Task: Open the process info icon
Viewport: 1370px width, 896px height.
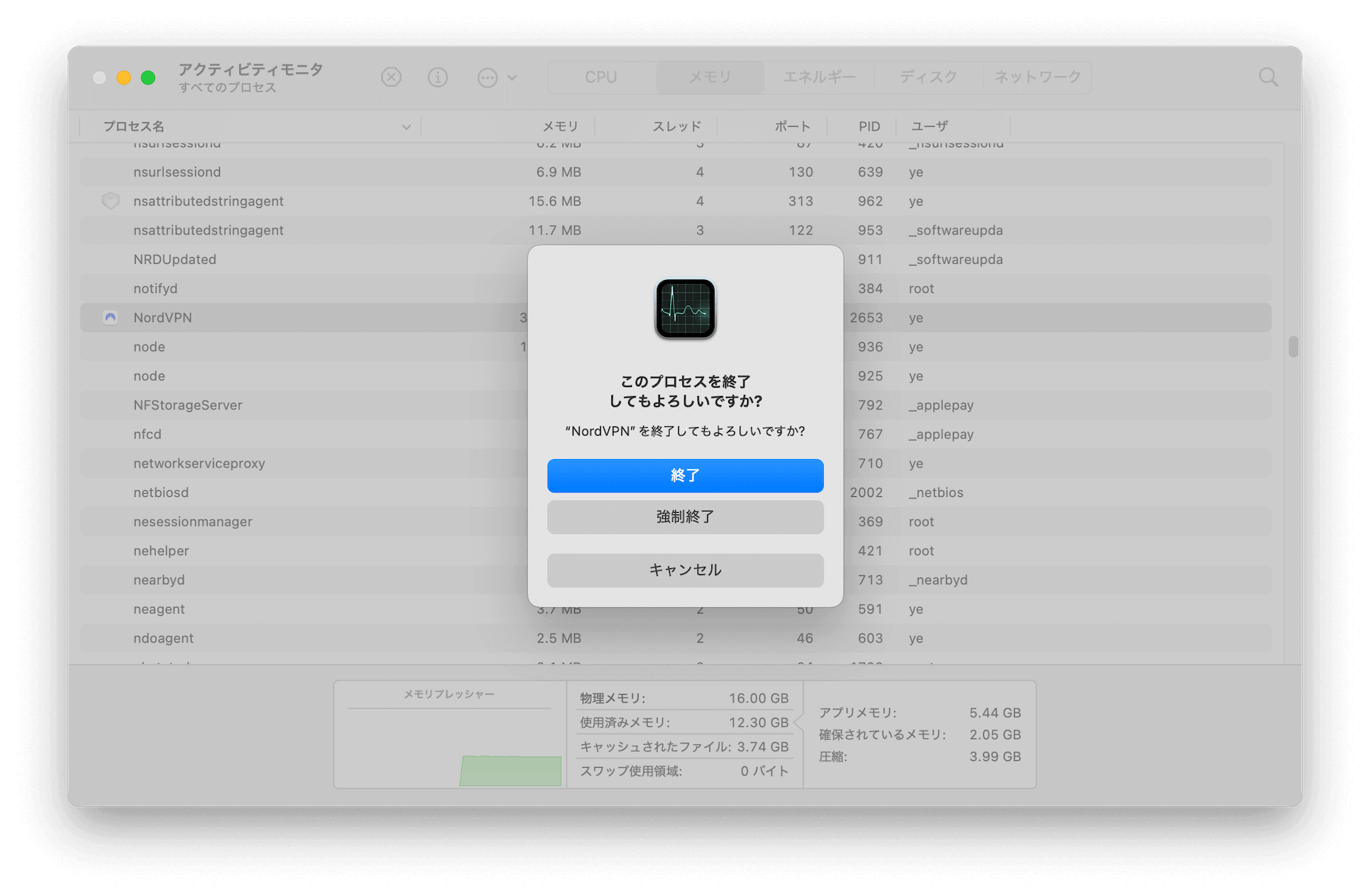Action: 438,77
